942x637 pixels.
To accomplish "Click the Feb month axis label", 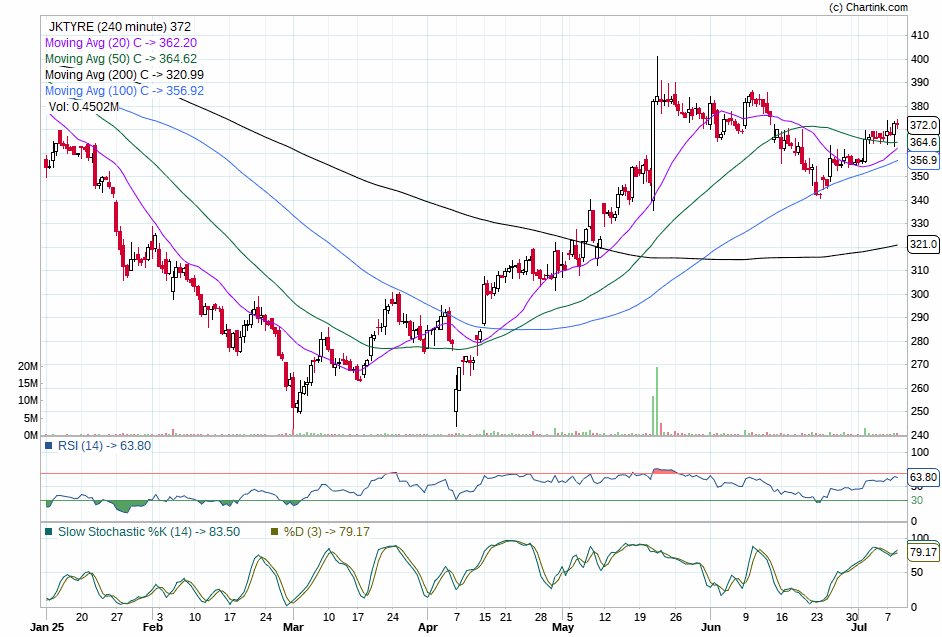I will click(153, 627).
